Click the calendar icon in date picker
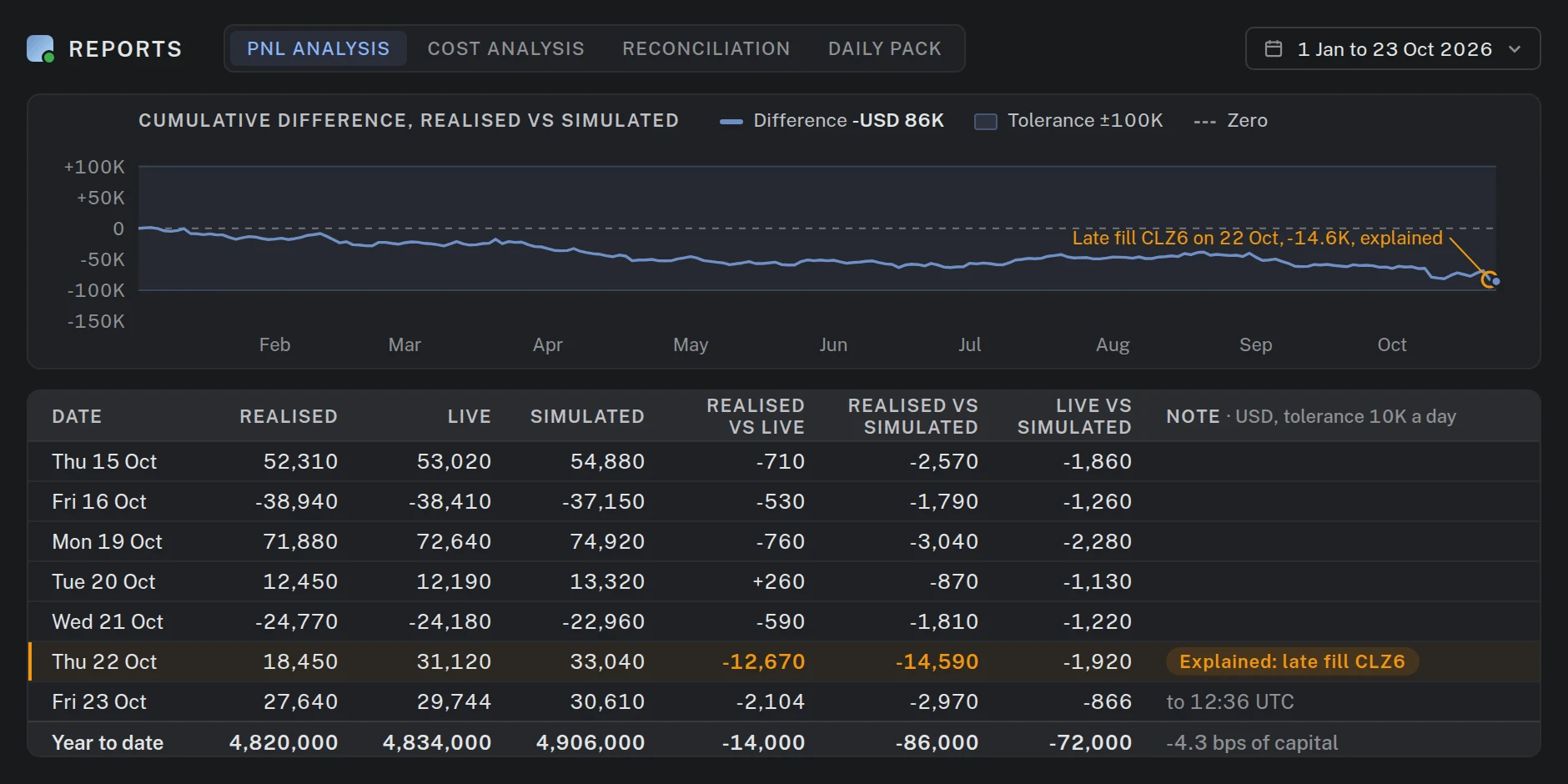Screen dimensions: 1568x784 [1274, 49]
